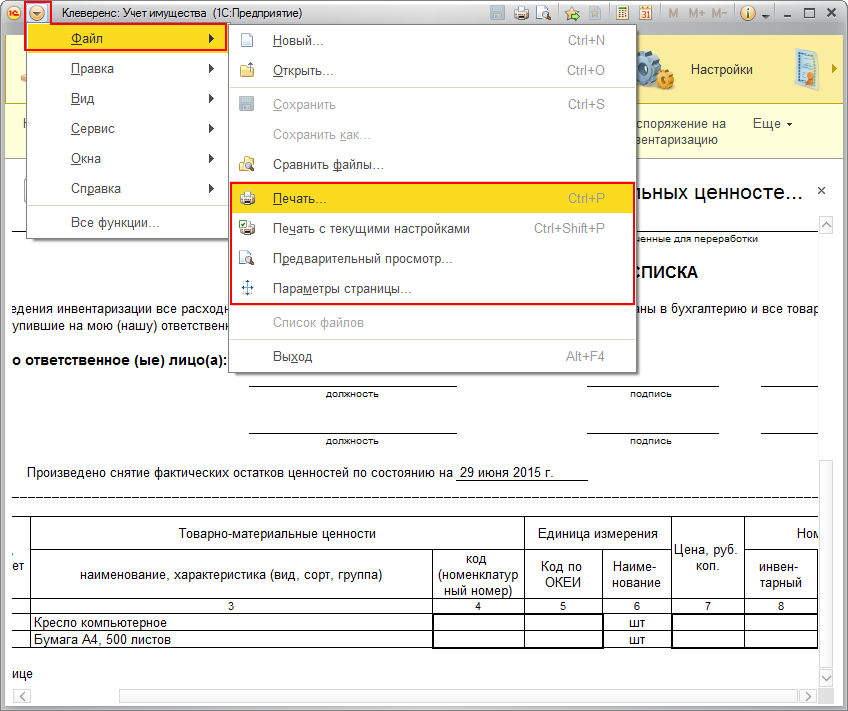Open the main menu round arrow button
The height and width of the screenshot is (711, 848).
[x=37, y=13]
